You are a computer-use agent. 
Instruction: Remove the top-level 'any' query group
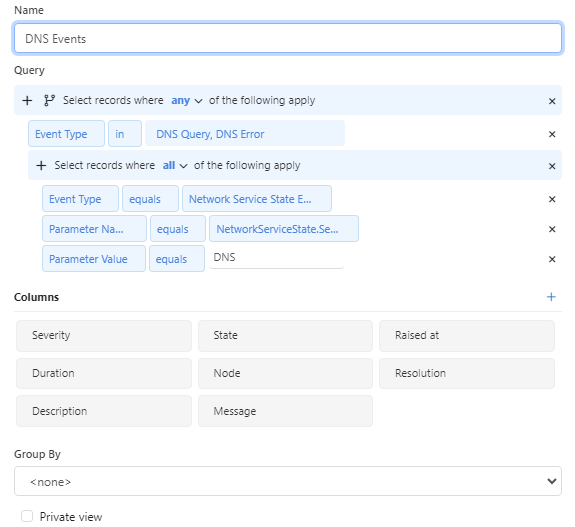[x=552, y=101]
